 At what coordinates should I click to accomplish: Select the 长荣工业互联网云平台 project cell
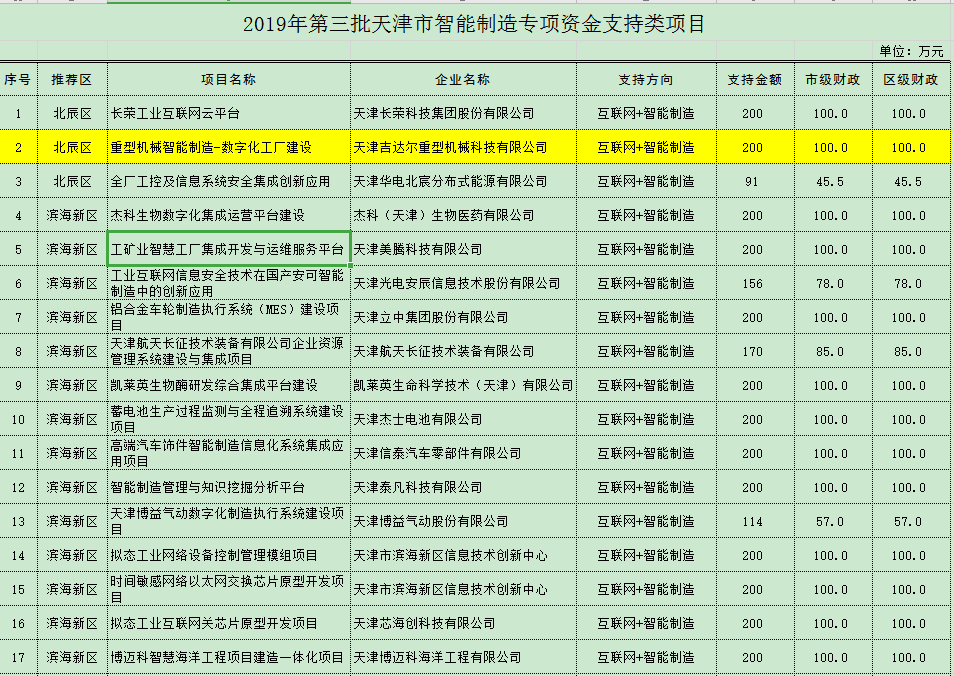[228, 113]
